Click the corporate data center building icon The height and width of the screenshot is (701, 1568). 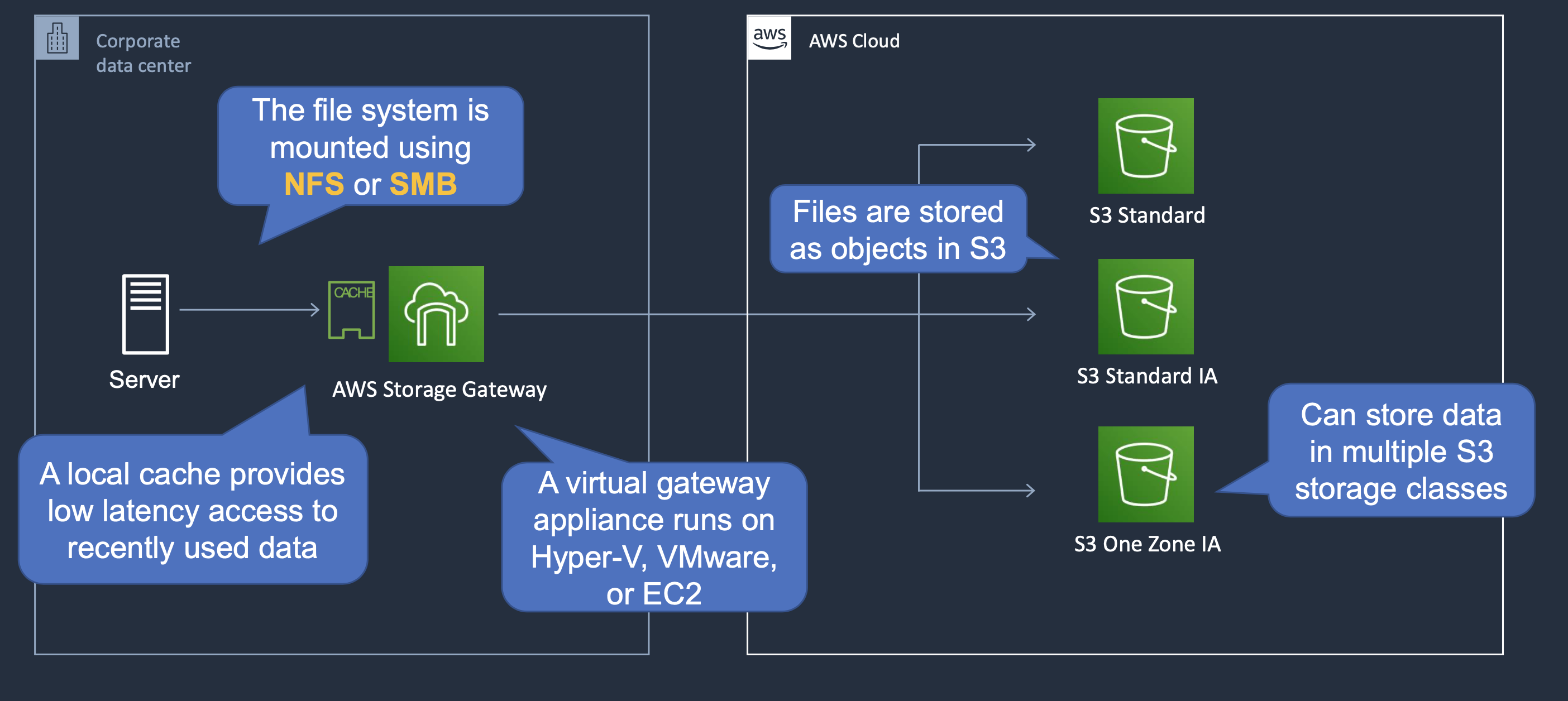click(57, 38)
